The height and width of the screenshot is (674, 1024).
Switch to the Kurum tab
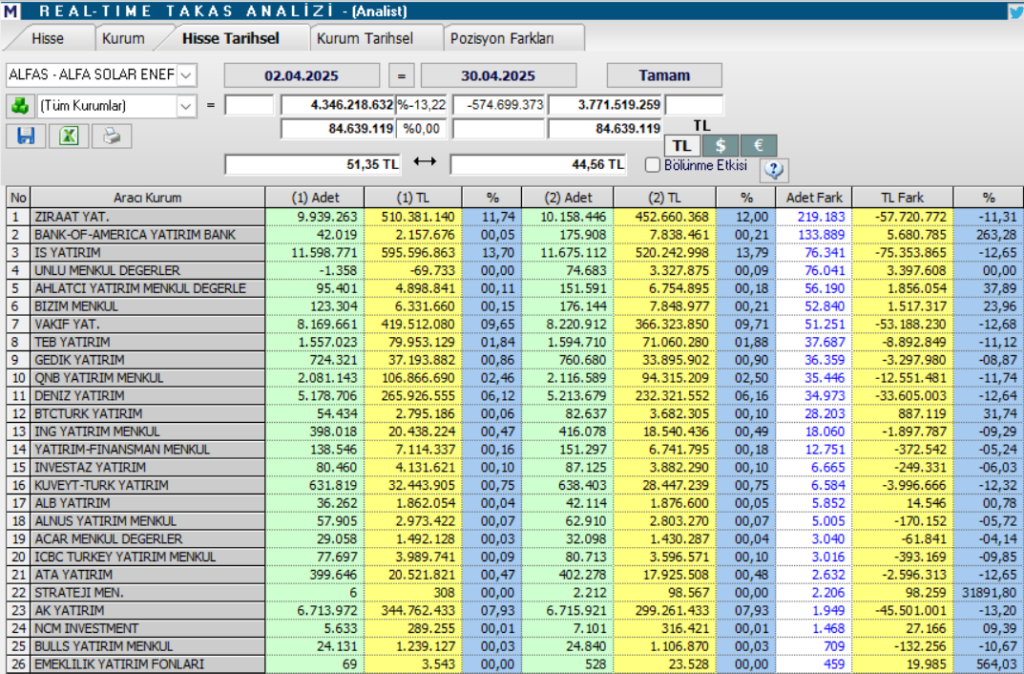pyautogui.click(x=123, y=39)
